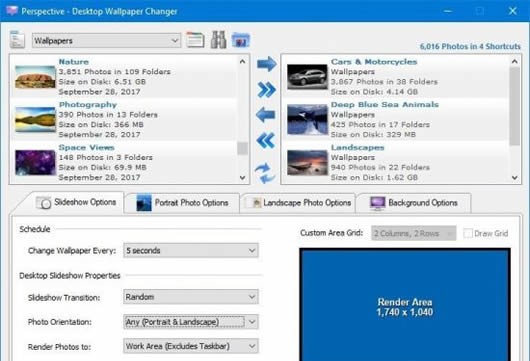This screenshot has width=530, height=361.
Task: Click left list scroll up arrow
Action: point(242,62)
